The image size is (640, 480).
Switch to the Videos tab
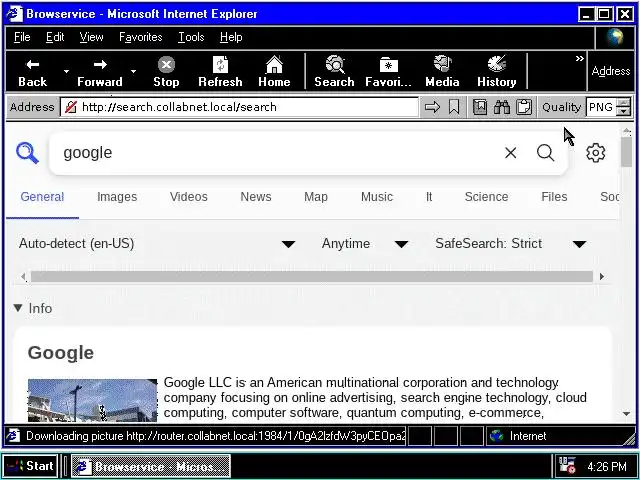pyautogui.click(x=189, y=197)
